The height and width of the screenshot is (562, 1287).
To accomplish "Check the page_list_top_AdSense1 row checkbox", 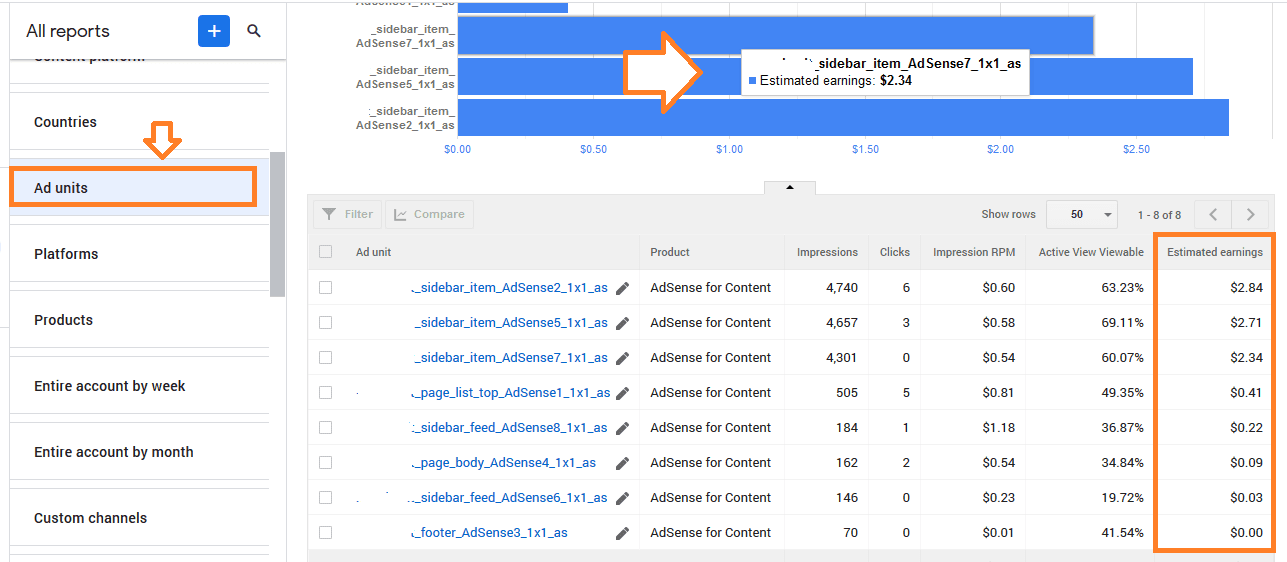I will click(x=325, y=392).
